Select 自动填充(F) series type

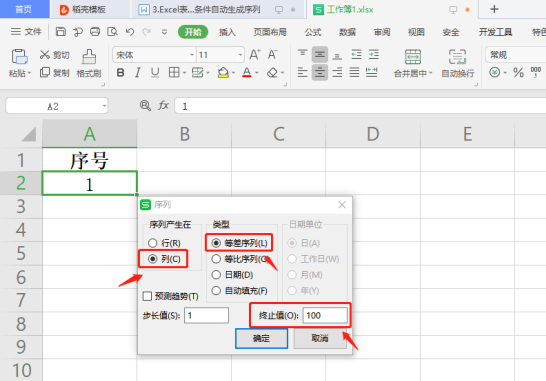click(x=216, y=290)
